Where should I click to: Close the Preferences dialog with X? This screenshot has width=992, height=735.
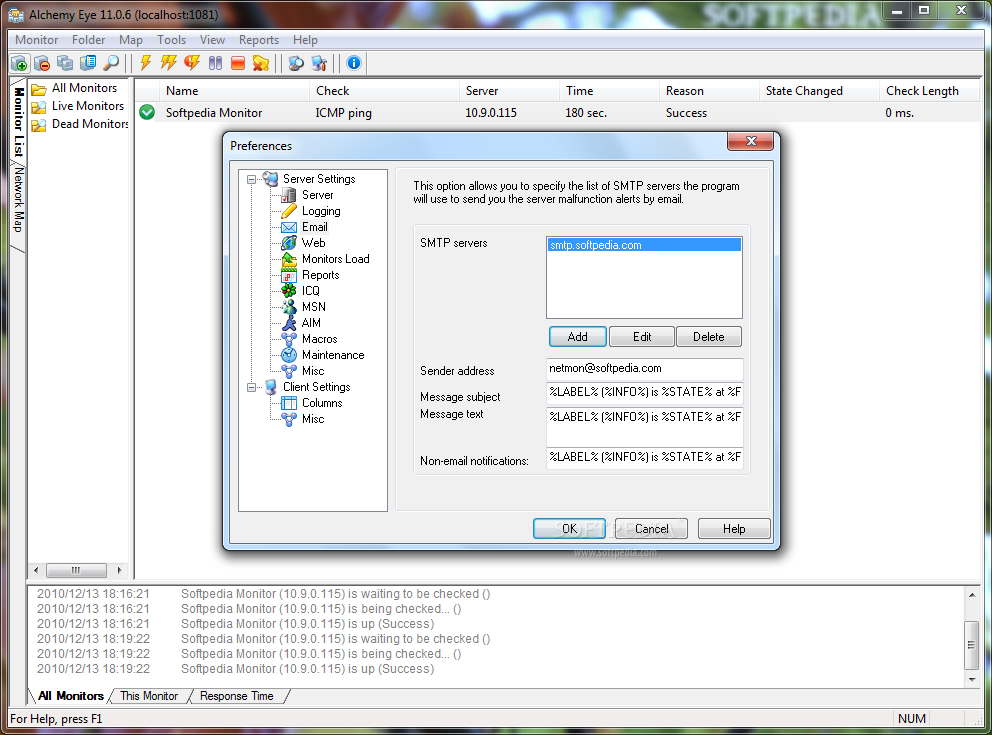pos(750,141)
